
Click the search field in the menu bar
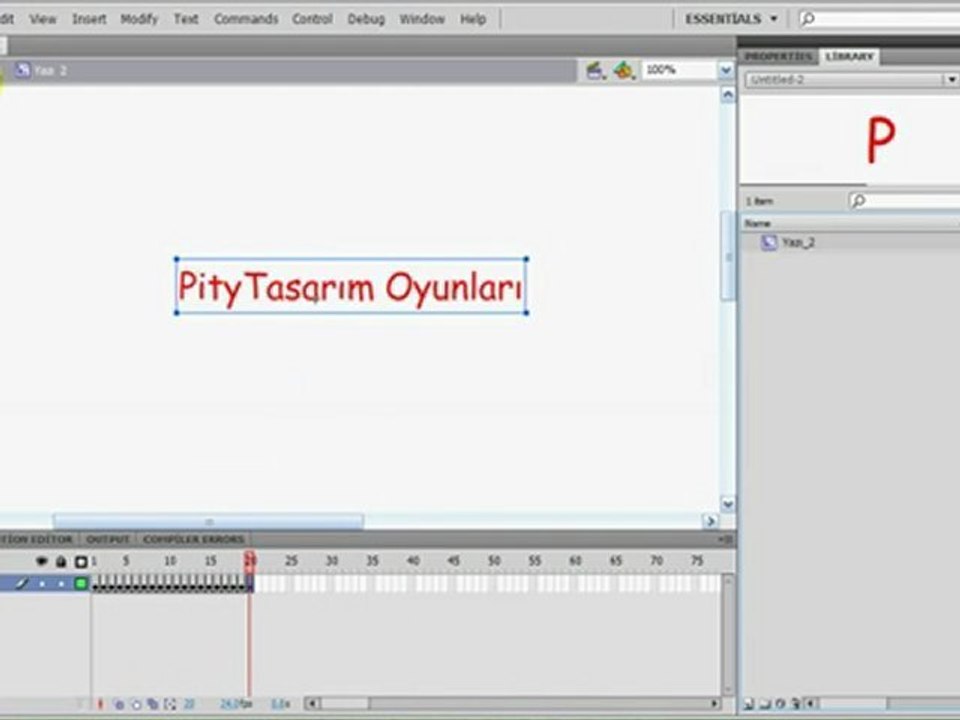(x=879, y=19)
